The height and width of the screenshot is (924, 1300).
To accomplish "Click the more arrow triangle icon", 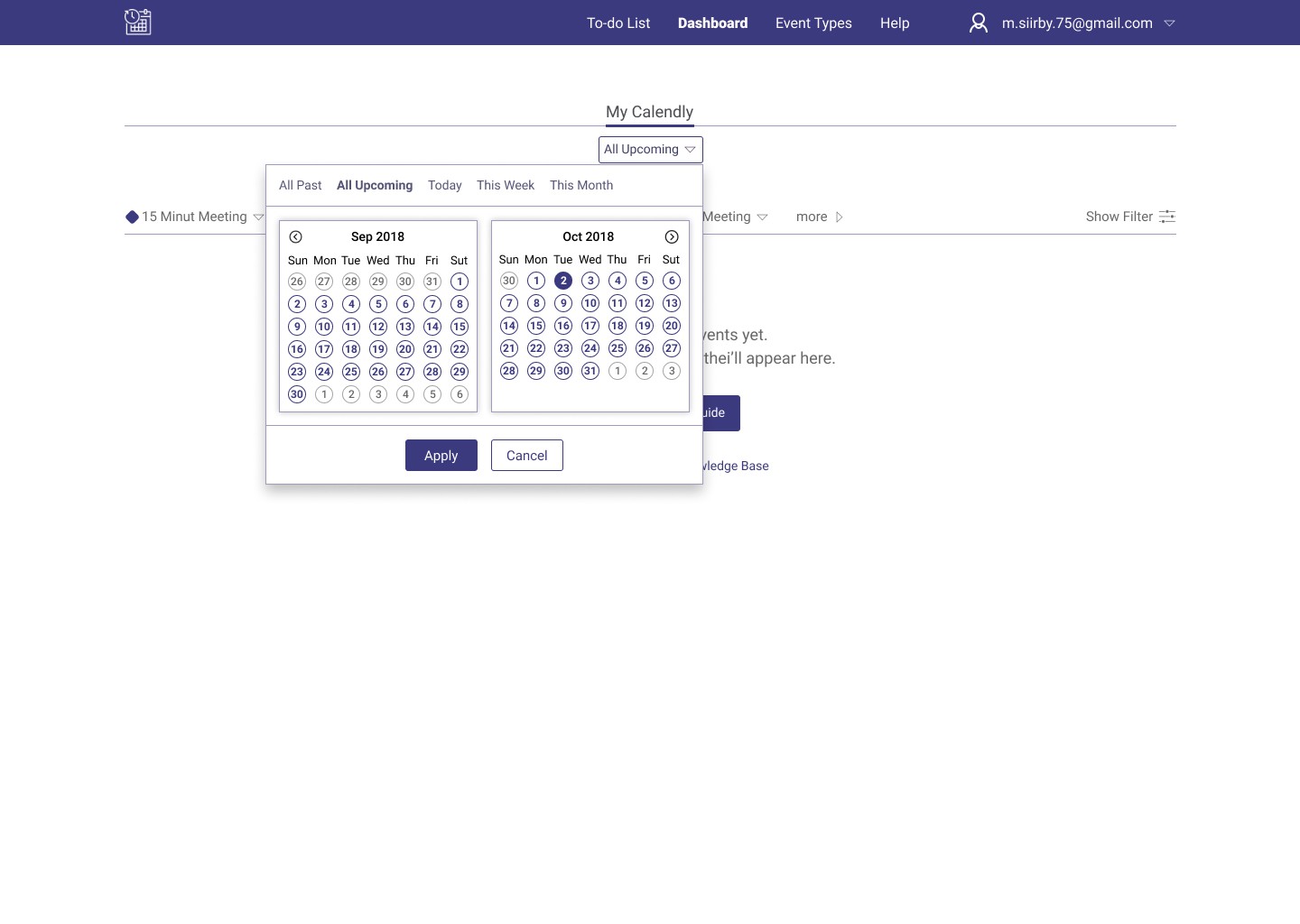I will [x=839, y=217].
